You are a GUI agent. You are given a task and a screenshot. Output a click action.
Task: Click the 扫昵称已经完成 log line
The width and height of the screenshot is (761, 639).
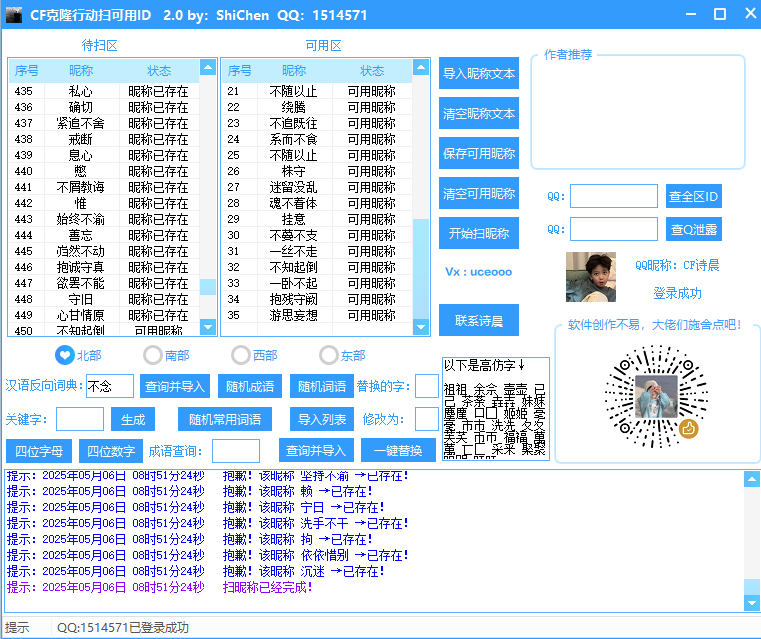(x=267, y=588)
